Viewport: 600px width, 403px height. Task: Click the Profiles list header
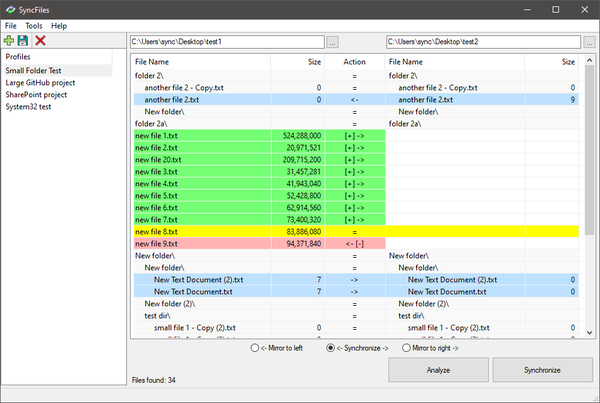(x=57, y=57)
